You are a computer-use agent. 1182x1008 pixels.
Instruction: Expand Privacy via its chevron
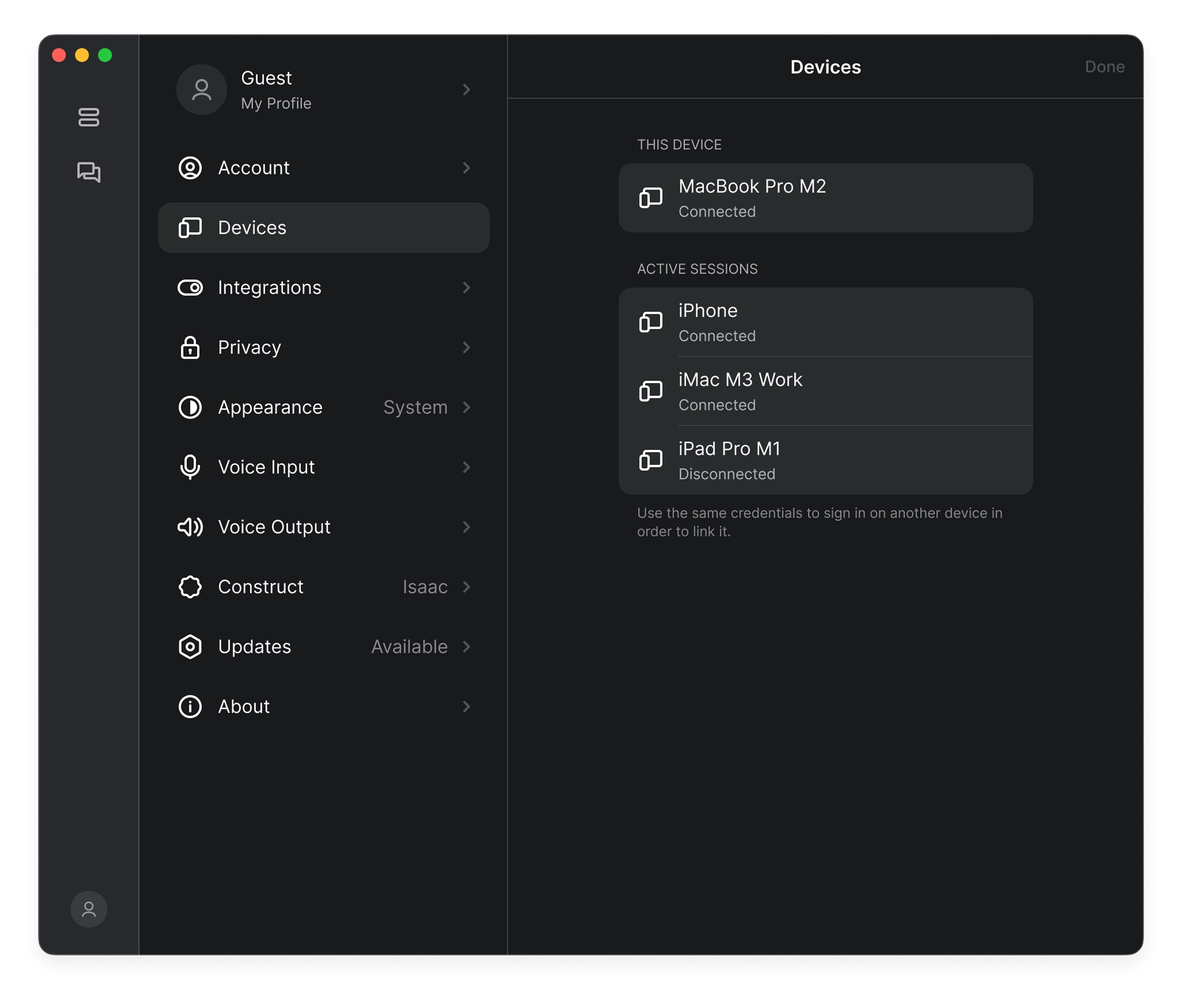[x=466, y=347]
